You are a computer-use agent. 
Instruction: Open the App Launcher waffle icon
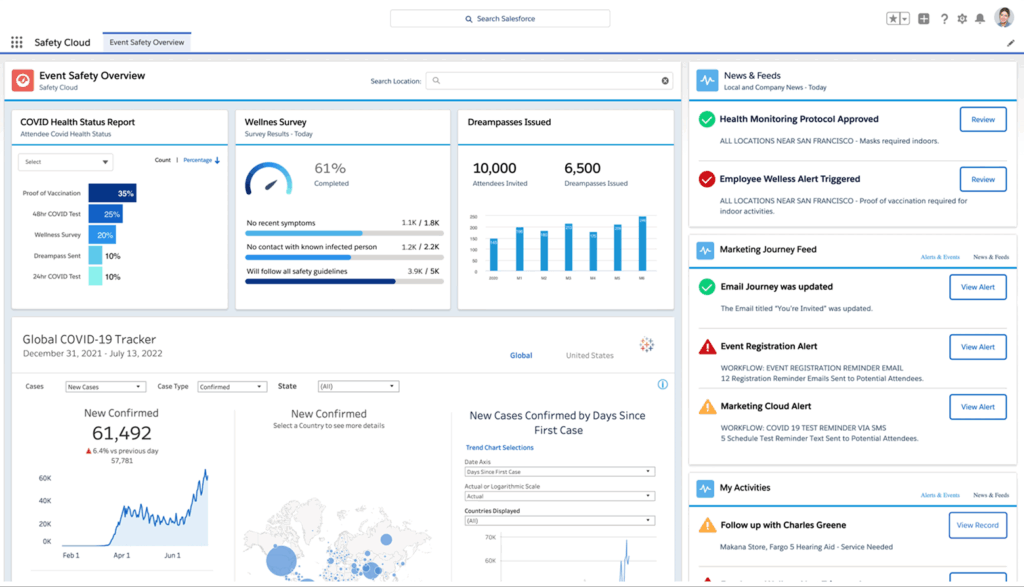coord(17,41)
